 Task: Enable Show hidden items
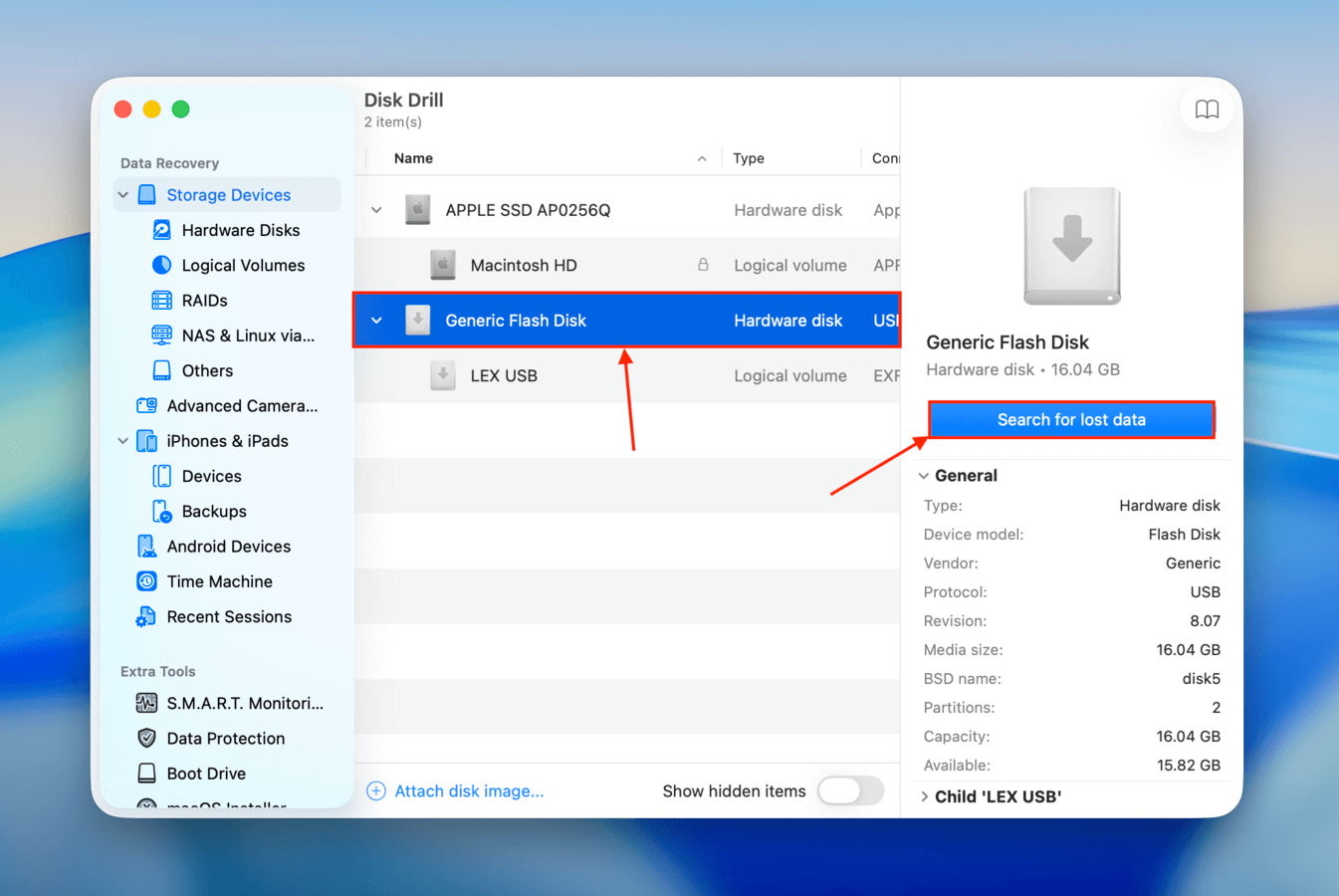(x=851, y=790)
